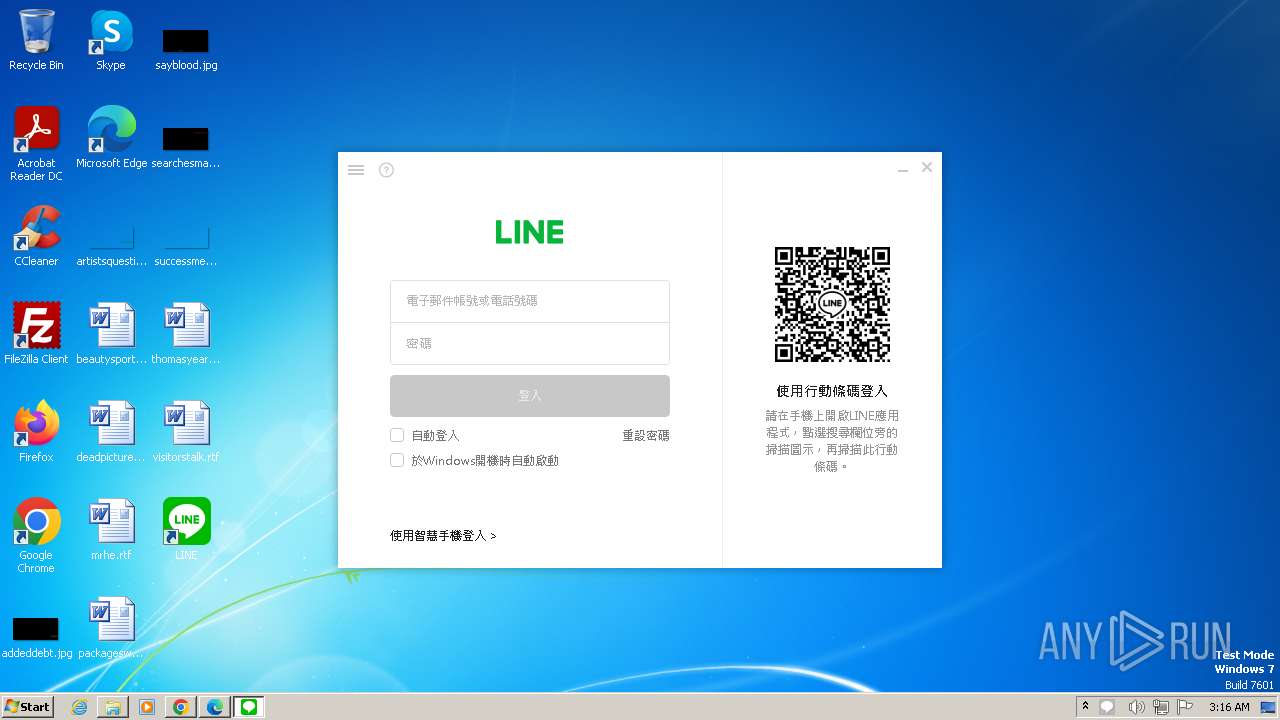Select the packagesw... Word document
Viewport: 1280px width, 720px height.
111,628
